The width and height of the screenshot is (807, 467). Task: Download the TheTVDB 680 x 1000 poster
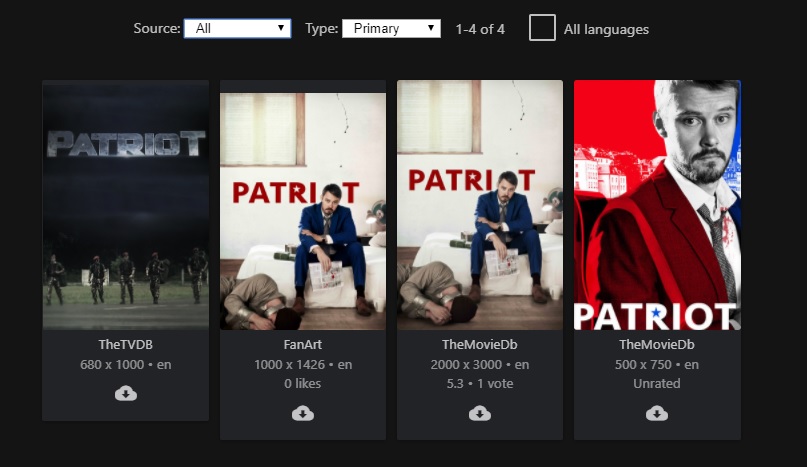(126, 394)
